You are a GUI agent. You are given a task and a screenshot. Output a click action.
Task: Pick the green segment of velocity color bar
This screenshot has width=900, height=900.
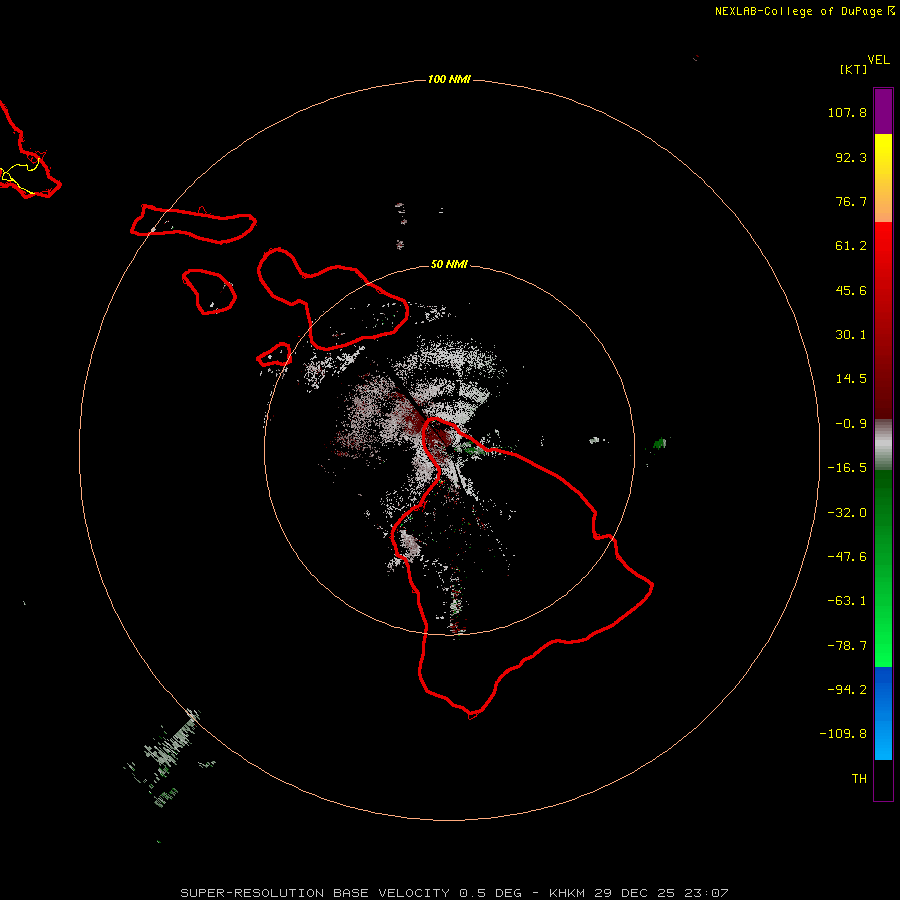coord(883,568)
